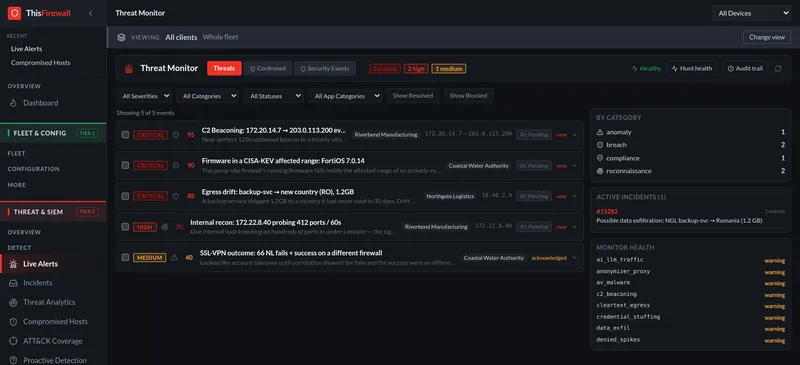Click the compliance icon on Firmware CISA-KEV row
The image size is (800, 365).
(176, 165)
